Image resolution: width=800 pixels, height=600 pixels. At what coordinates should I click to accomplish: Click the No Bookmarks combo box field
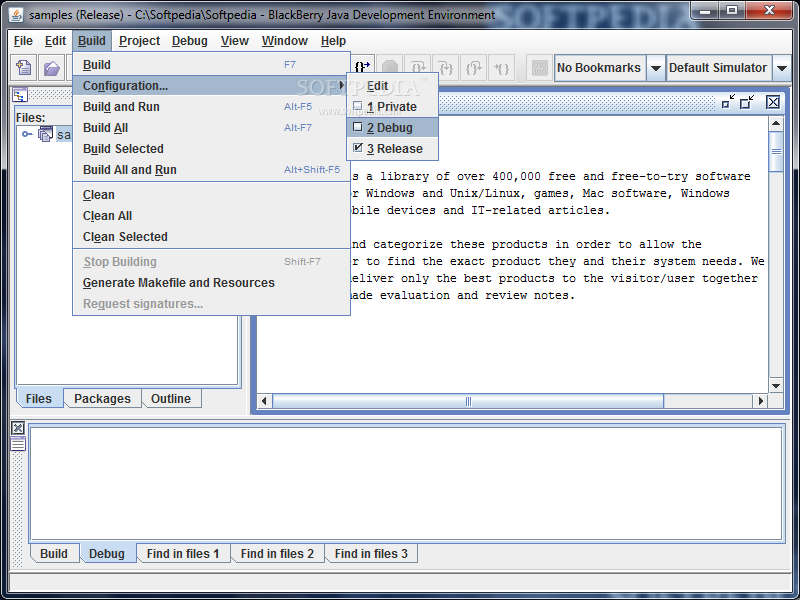point(601,68)
